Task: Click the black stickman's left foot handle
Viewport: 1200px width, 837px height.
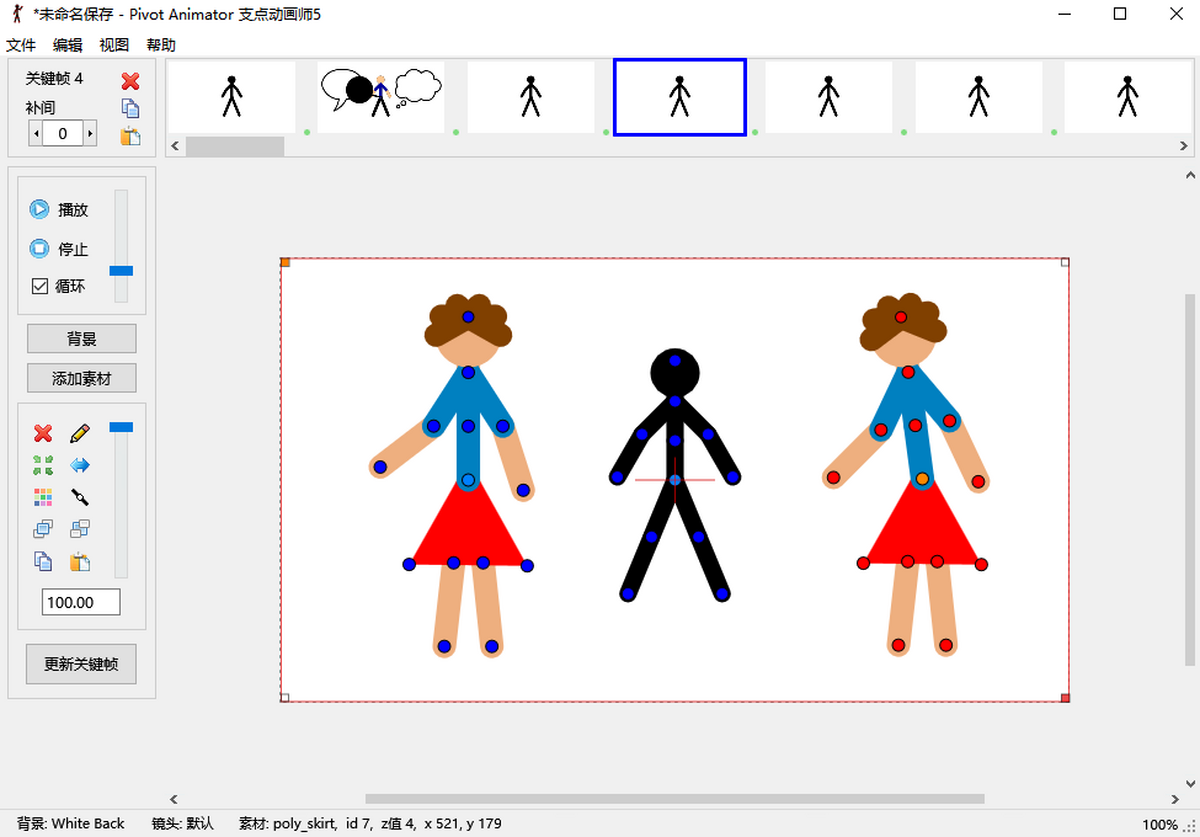Action: click(x=628, y=594)
